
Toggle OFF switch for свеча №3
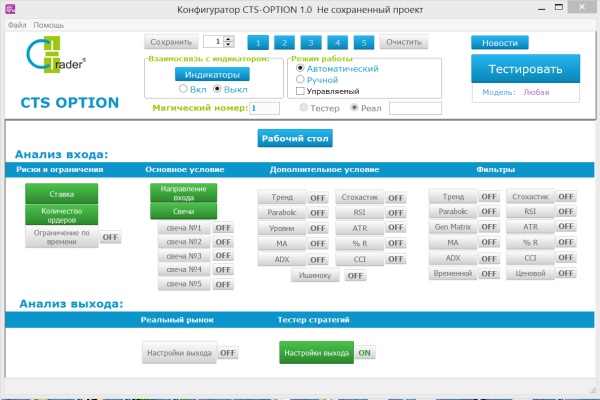(x=223, y=256)
